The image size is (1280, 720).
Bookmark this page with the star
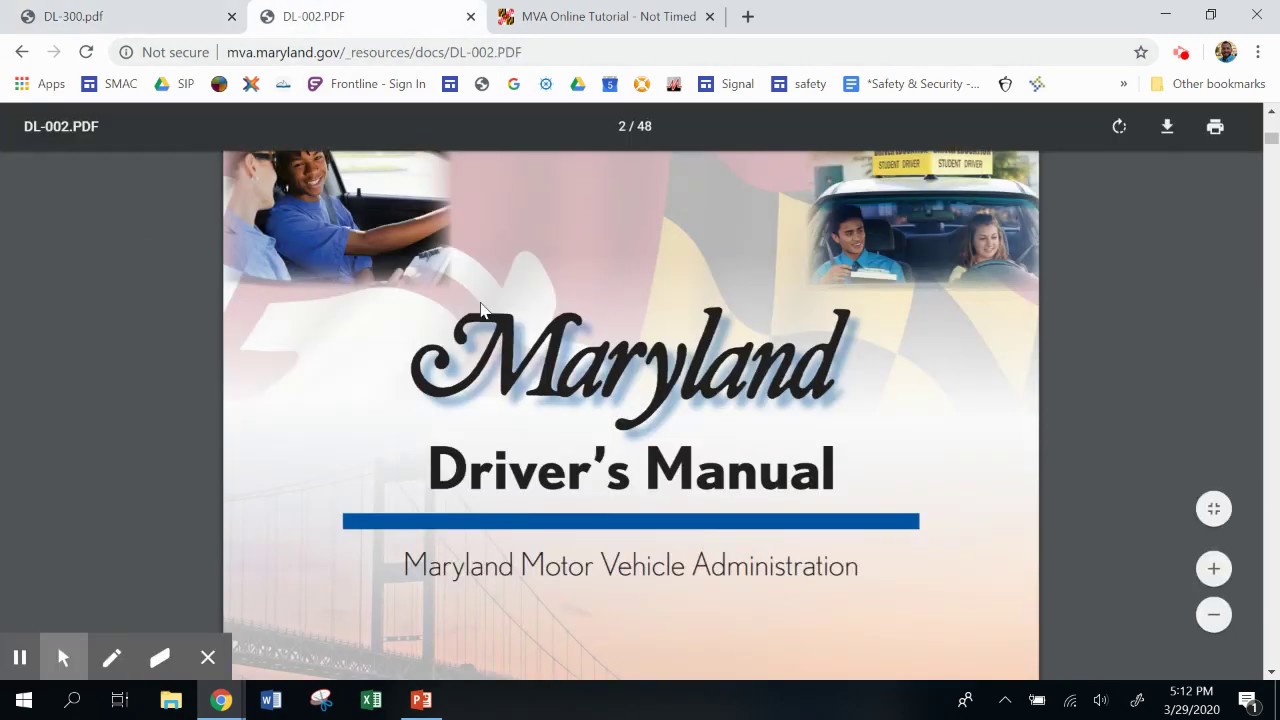coord(1141,52)
